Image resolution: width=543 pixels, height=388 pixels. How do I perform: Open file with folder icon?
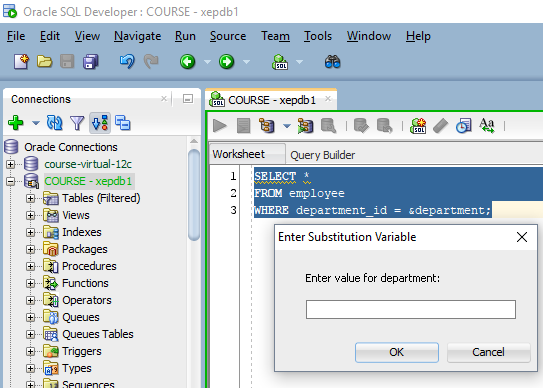(x=44, y=62)
